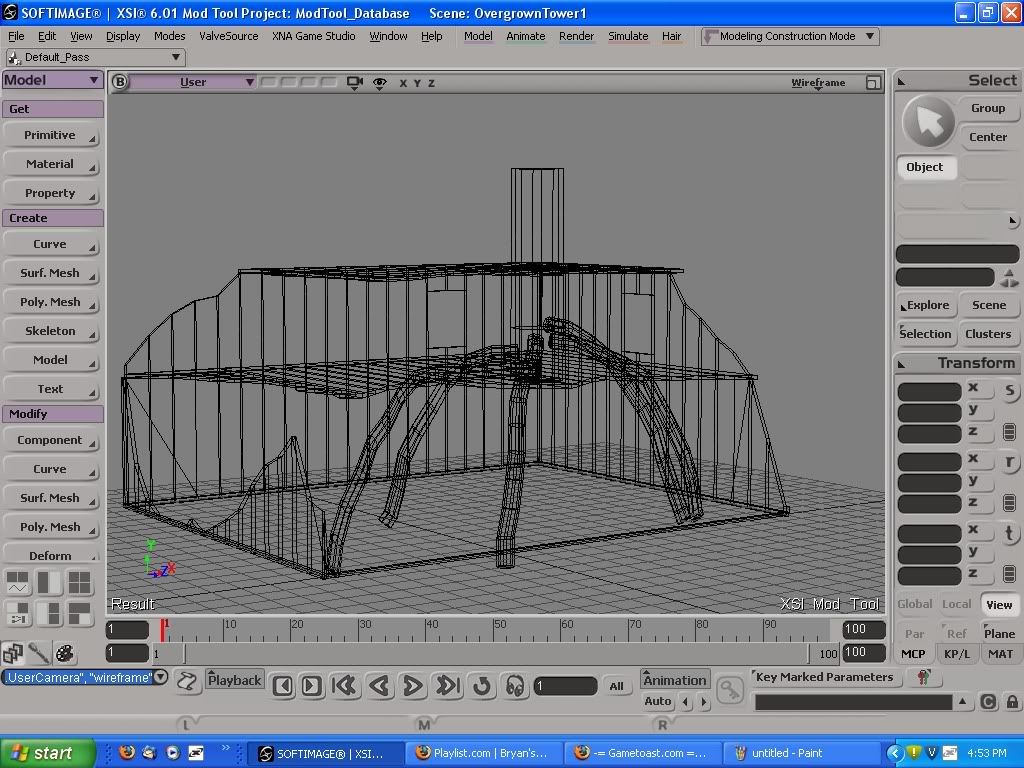This screenshot has width=1024, height=768.
Task: Step to previous frame button
Action: pyautogui.click(x=283, y=686)
